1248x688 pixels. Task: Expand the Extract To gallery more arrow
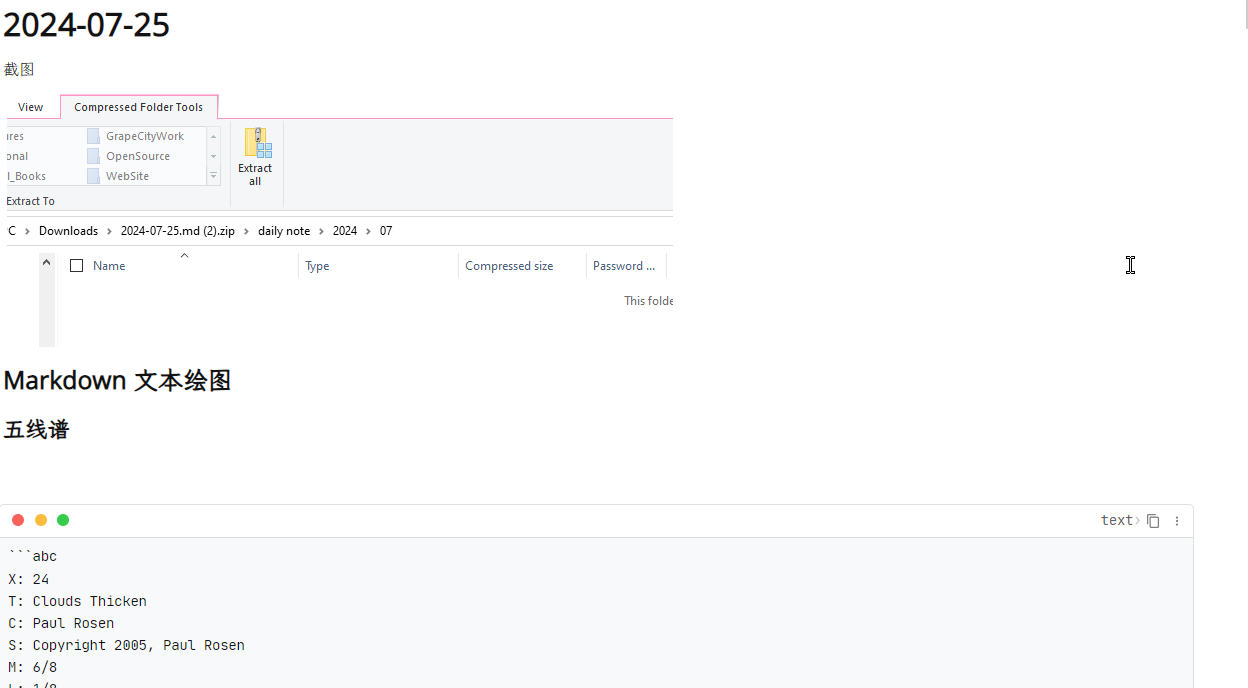tap(213, 176)
